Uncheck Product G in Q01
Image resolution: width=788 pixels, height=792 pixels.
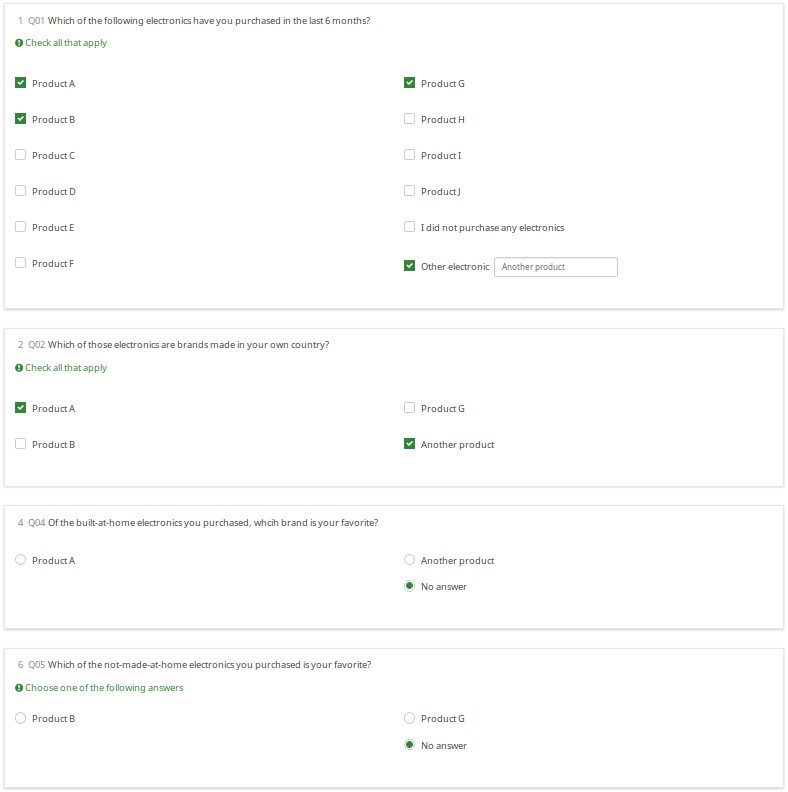tap(409, 83)
